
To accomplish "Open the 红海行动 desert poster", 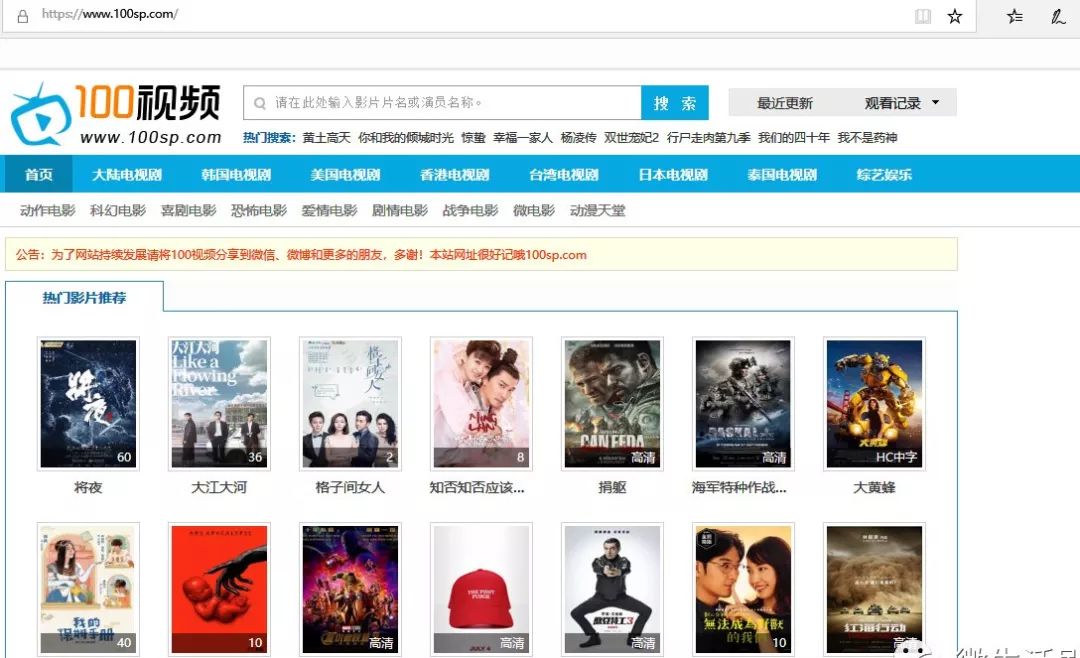I will (874, 589).
